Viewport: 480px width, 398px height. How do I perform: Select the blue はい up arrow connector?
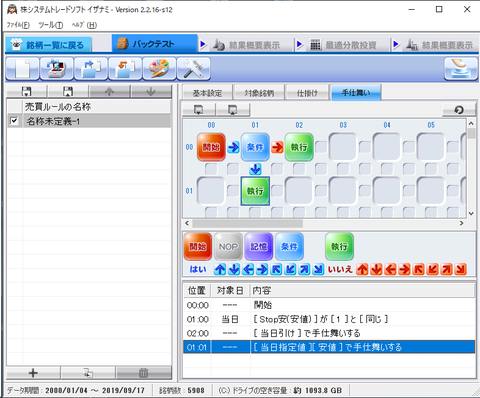[x=220, y=269]
